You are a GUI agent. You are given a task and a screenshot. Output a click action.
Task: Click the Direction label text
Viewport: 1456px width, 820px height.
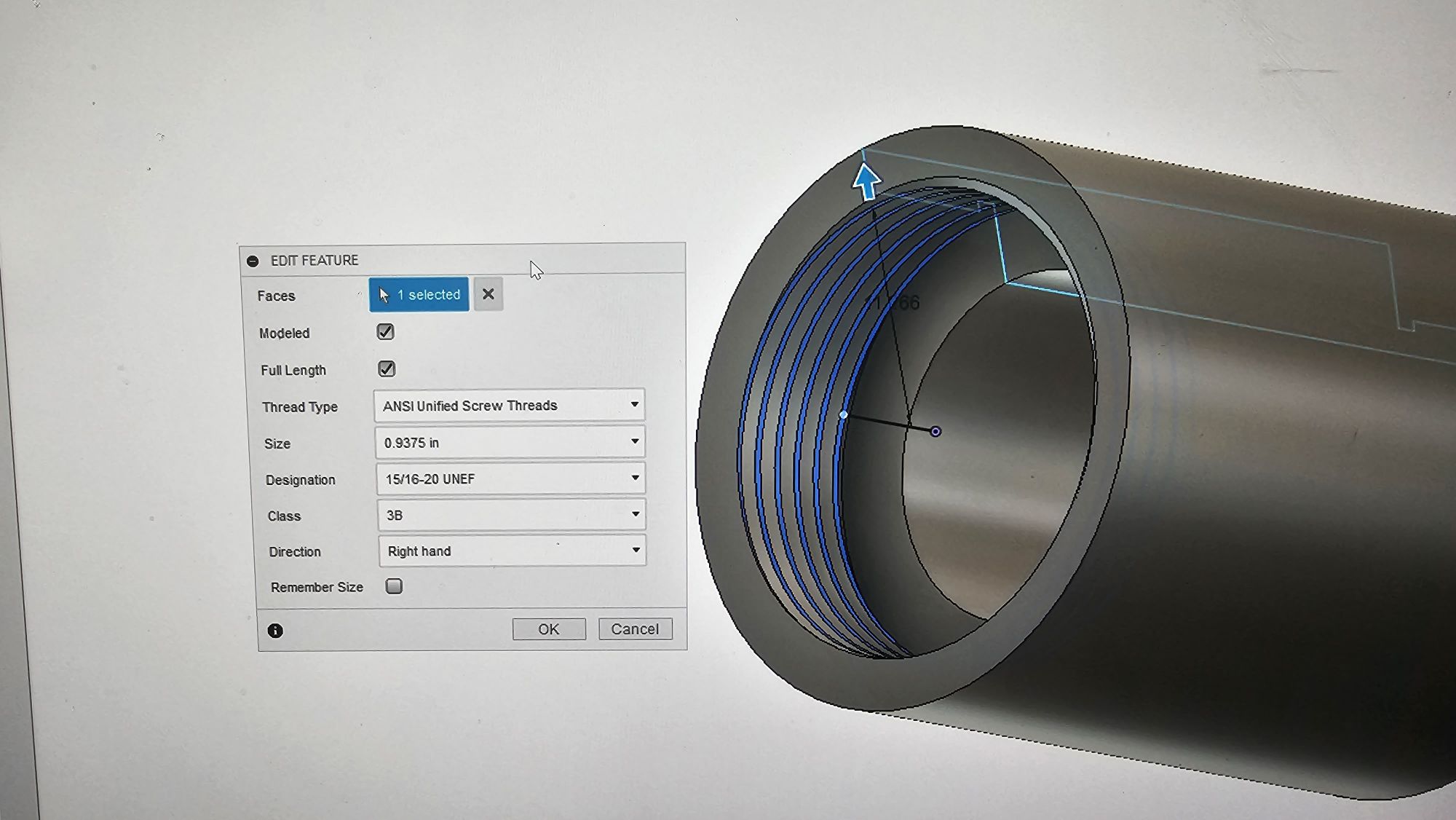295,552
